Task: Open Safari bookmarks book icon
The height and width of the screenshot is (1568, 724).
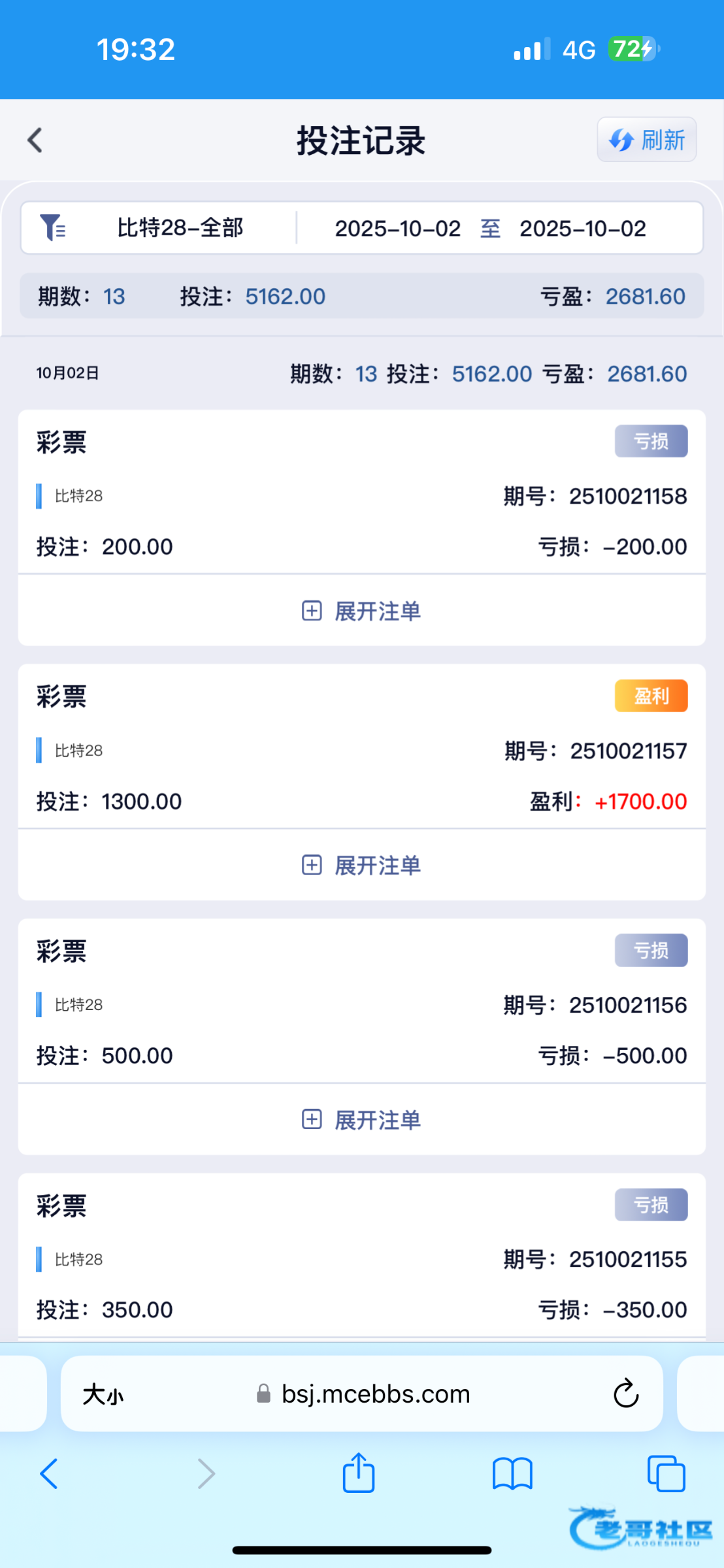Action: tap(512, 1474)
